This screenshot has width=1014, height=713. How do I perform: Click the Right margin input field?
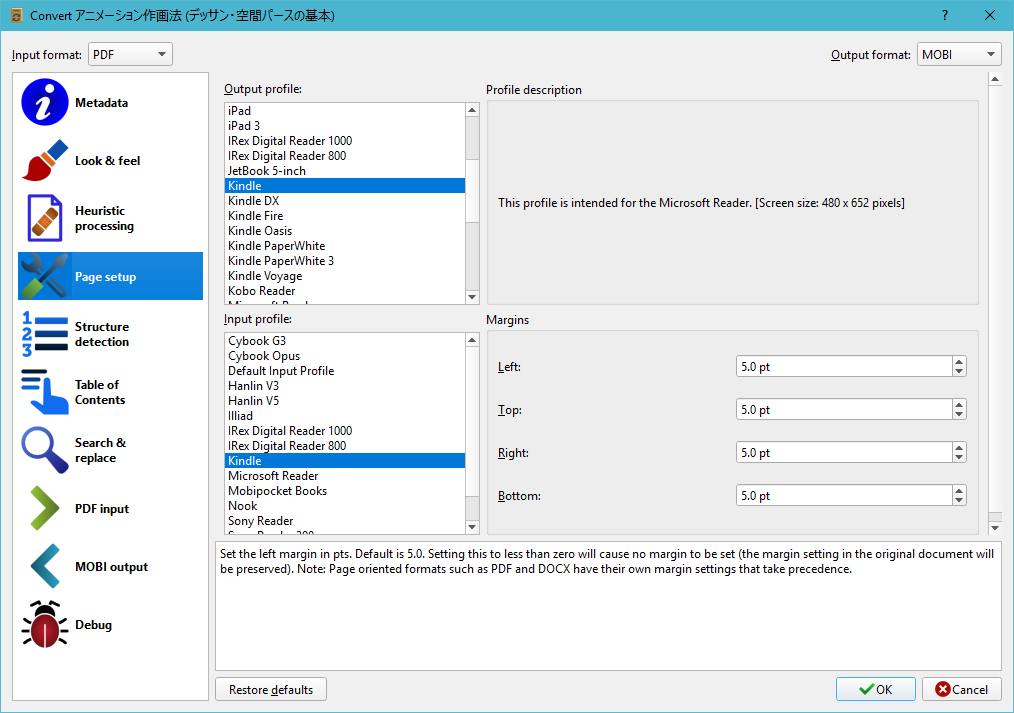[844, 452]
